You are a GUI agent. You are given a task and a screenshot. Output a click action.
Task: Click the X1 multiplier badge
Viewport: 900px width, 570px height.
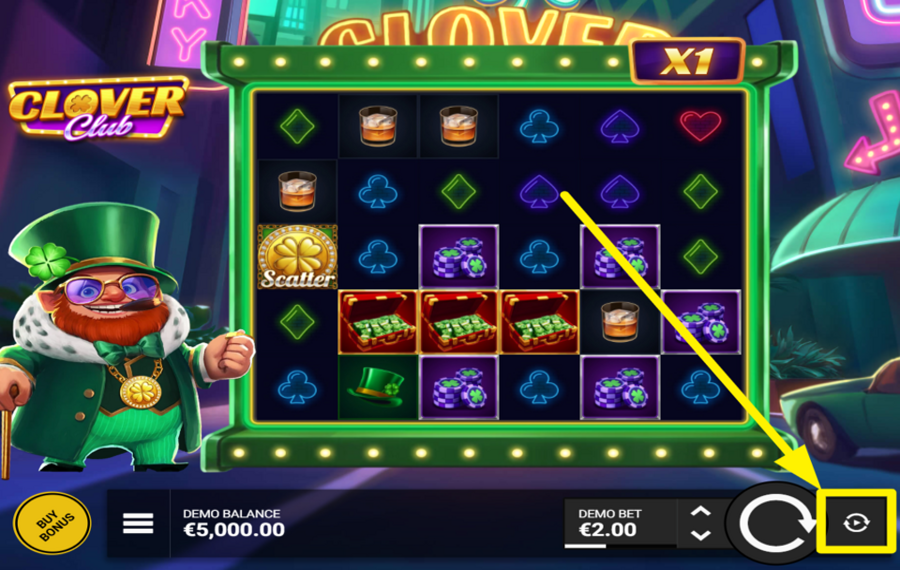point(687,61)
